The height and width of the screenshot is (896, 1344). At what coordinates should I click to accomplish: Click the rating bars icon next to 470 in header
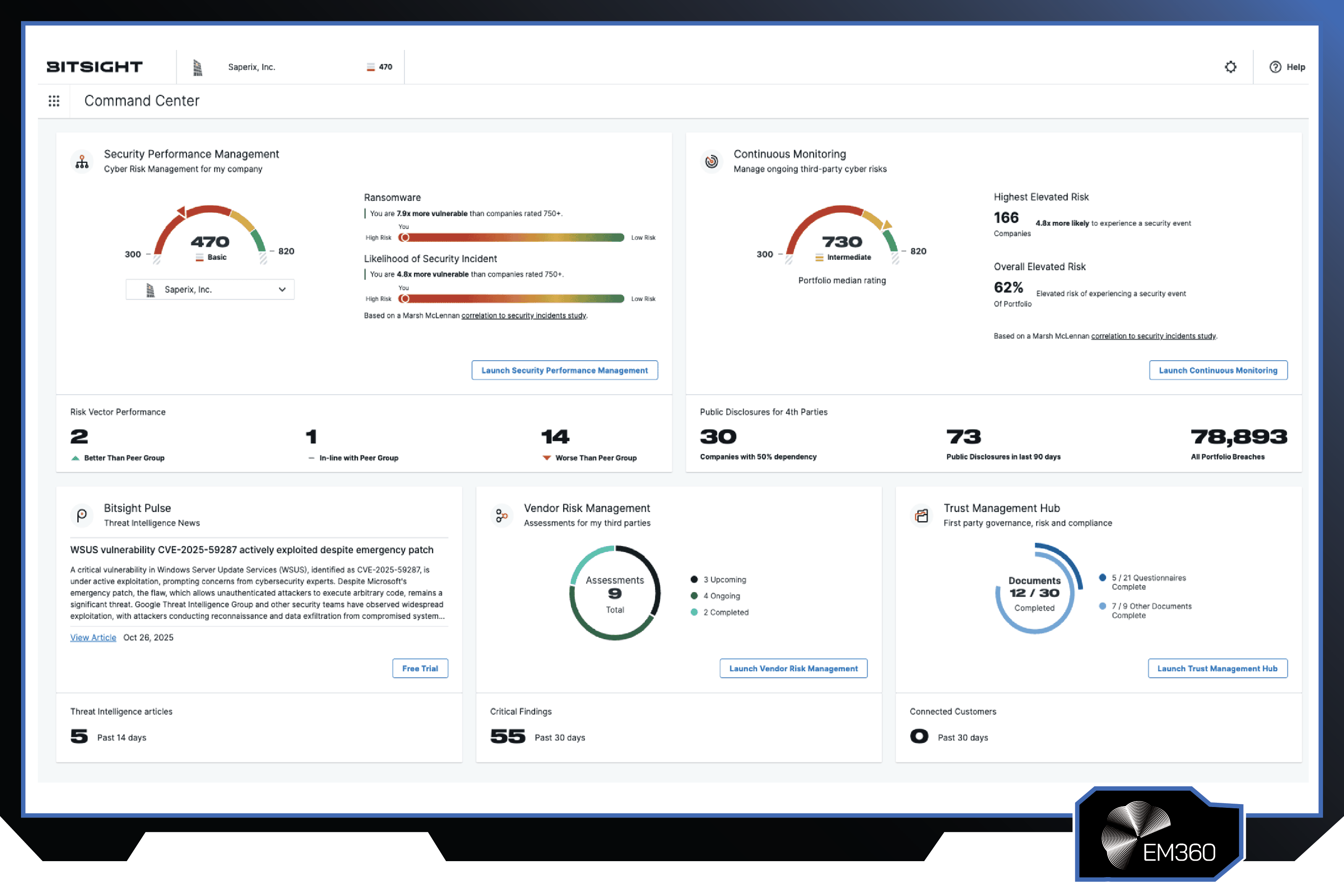coord(370,68)
